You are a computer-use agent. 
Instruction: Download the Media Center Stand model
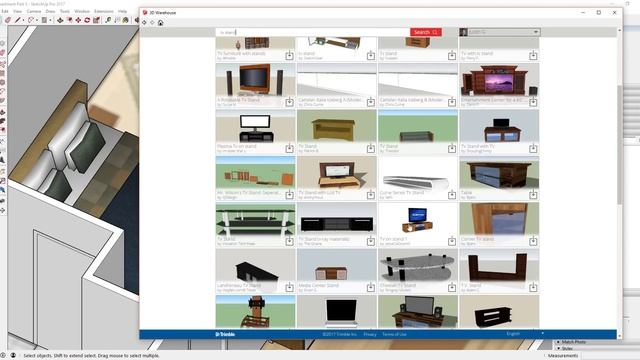pyautogui.click(x=371, y=288)
